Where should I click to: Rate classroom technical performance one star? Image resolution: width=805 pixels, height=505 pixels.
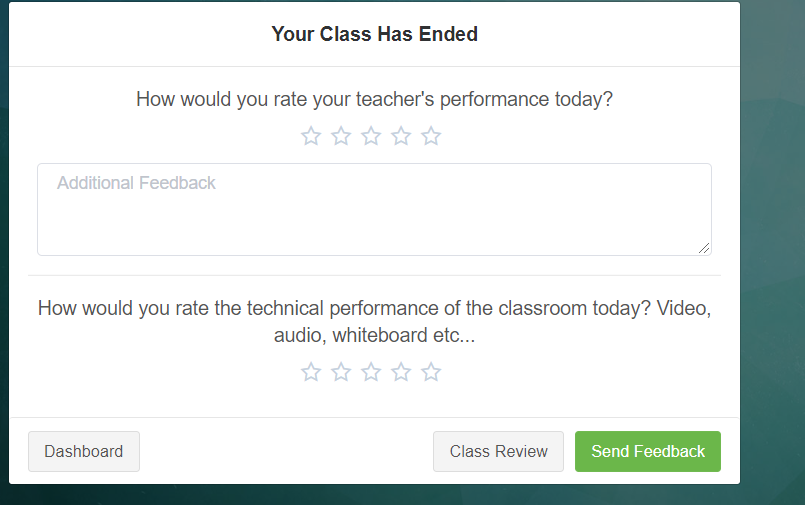311,372
